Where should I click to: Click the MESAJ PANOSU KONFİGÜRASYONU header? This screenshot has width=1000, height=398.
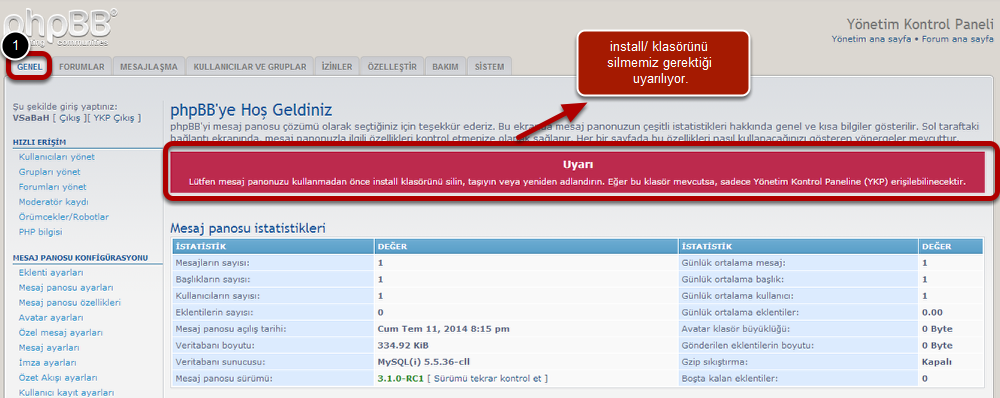click(80, 258)
